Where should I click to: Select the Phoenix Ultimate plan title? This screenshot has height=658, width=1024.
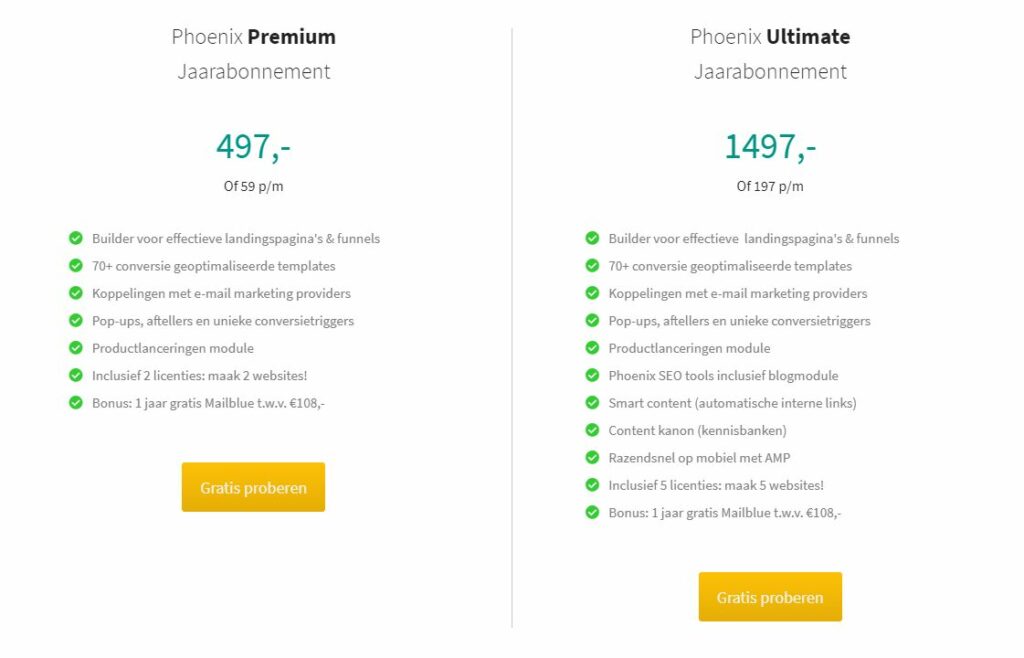pyautogui.click(x=770, y=36)
